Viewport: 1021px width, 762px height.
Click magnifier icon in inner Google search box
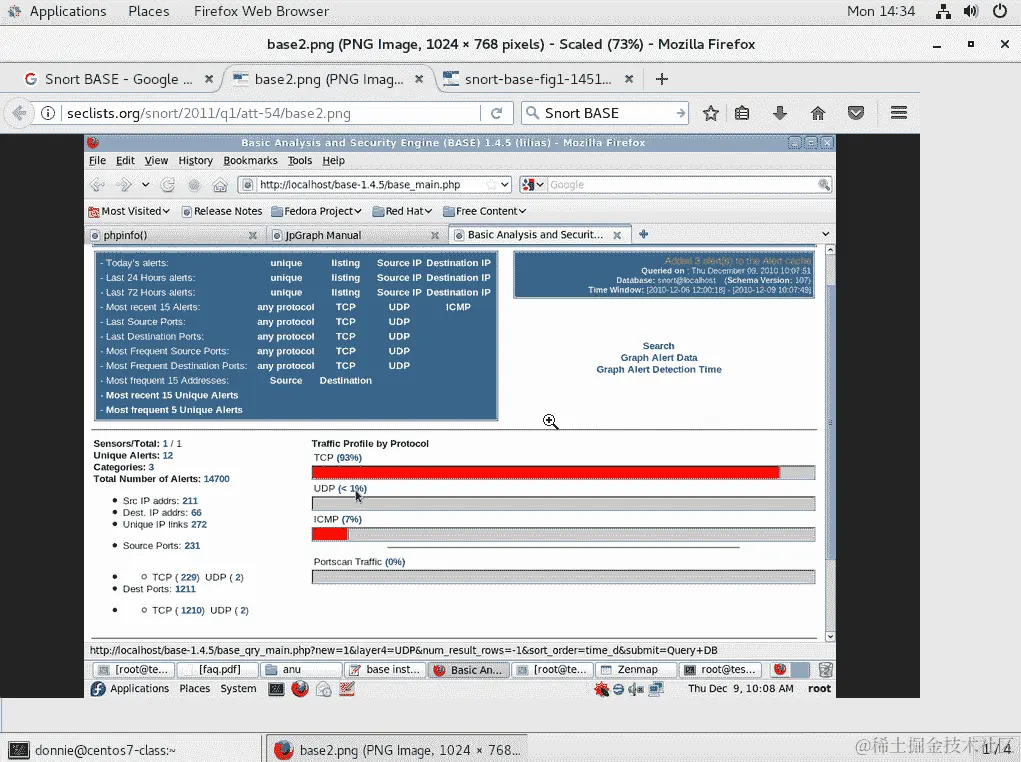coord(824,185)
